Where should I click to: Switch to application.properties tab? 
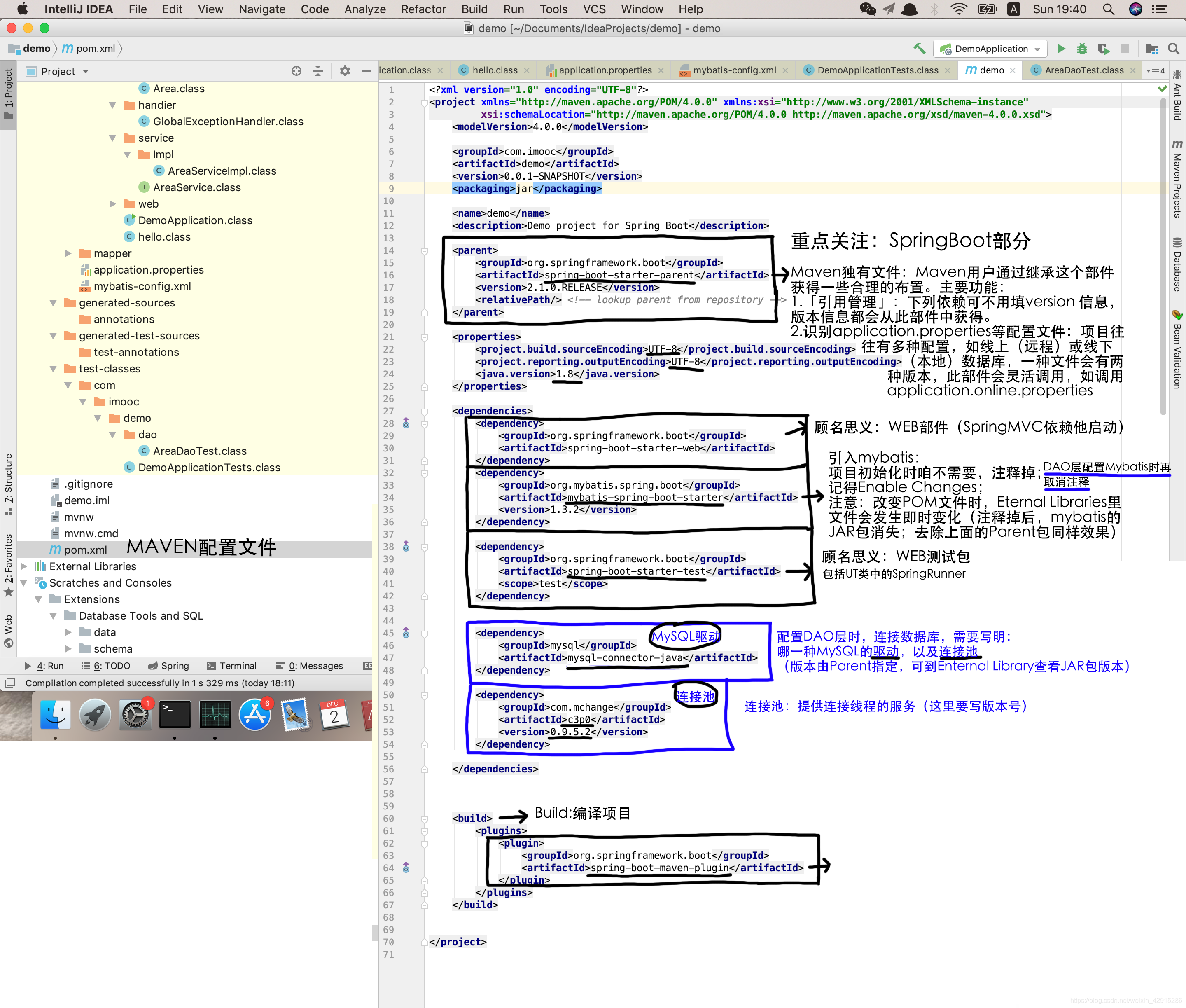[x=605, y=70]
